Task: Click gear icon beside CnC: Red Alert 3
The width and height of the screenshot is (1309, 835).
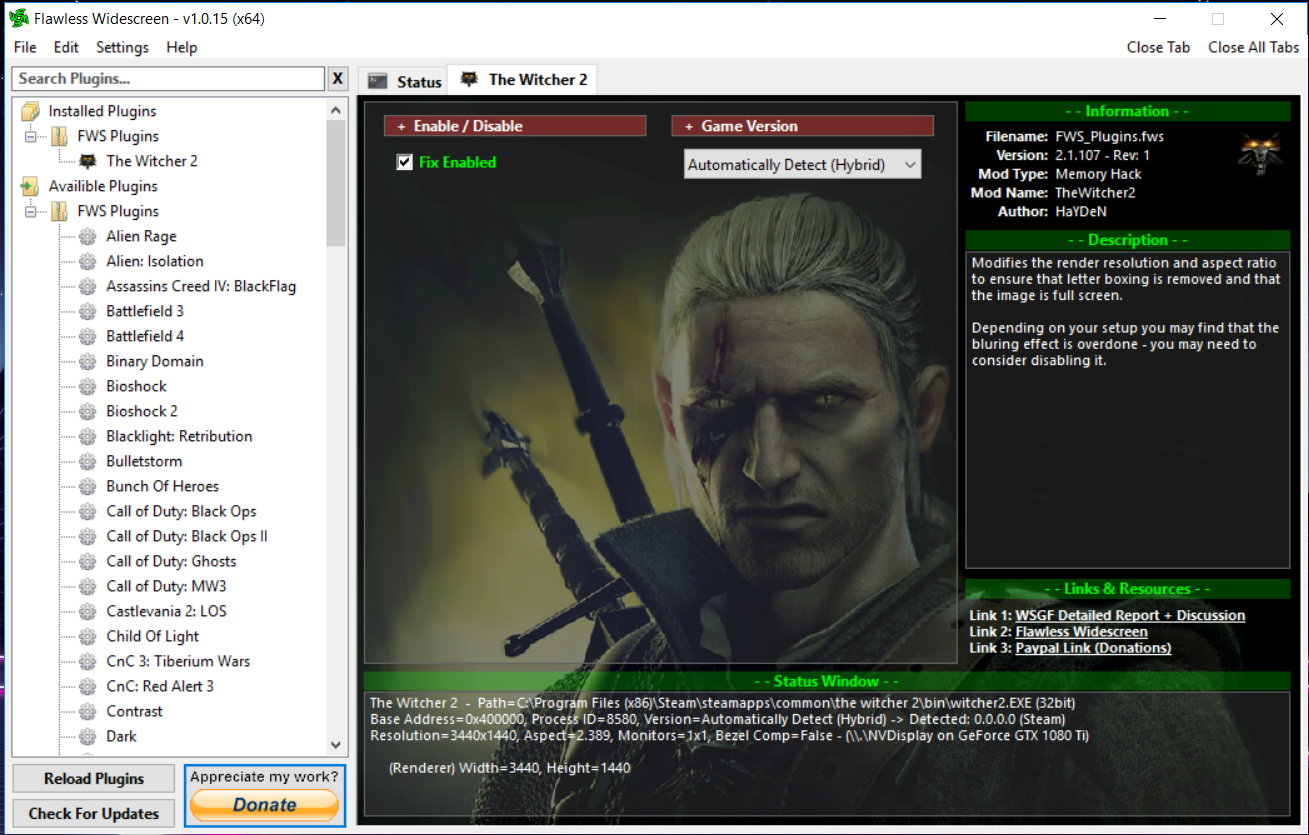Action: point(88,686)
